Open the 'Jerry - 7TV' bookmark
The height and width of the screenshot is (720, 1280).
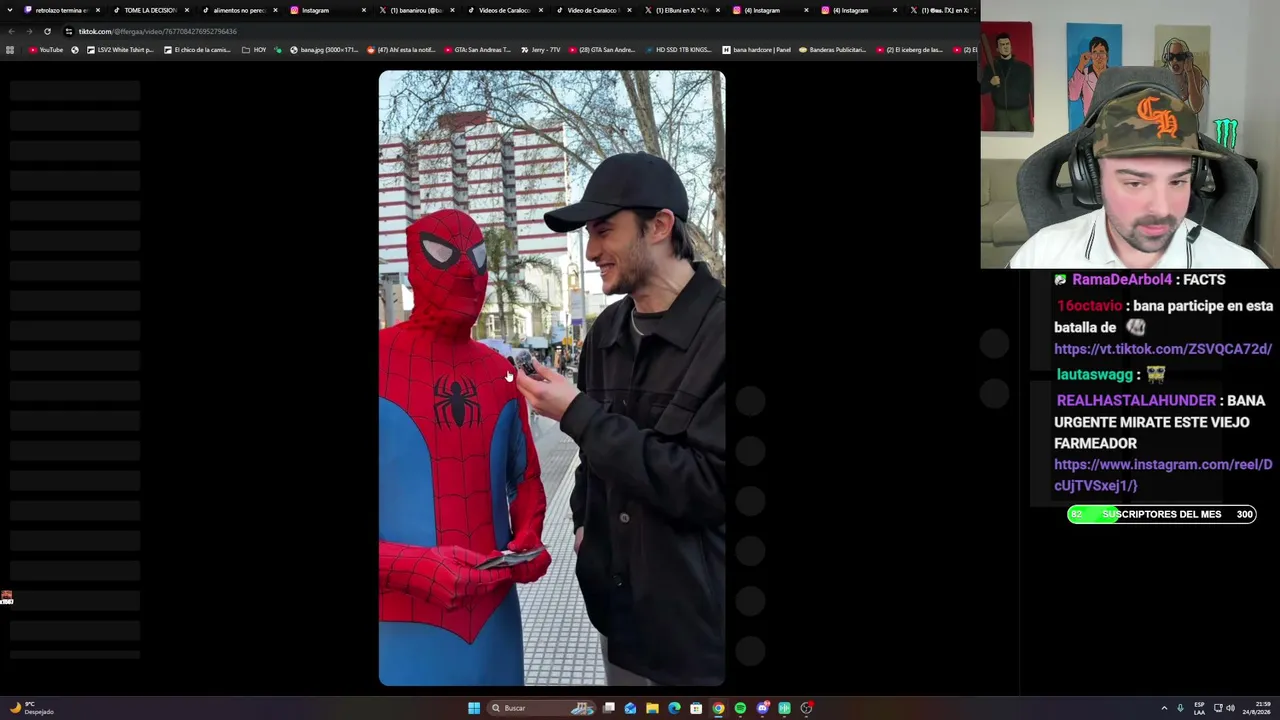tap(540, 49)
